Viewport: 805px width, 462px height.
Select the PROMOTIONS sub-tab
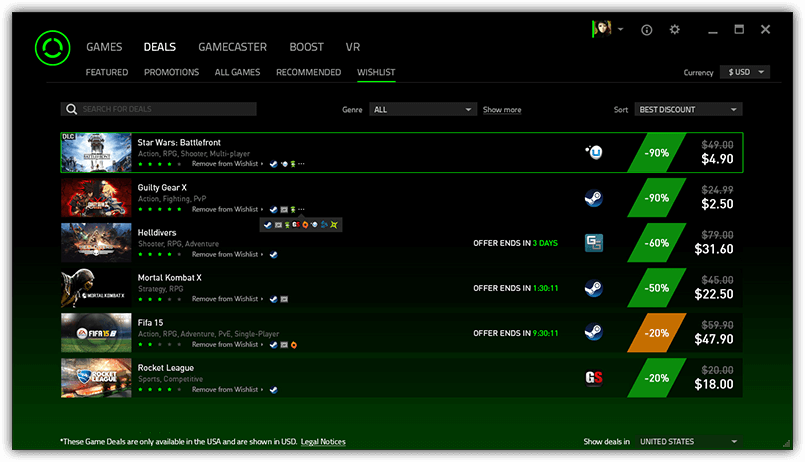point(171,72)
